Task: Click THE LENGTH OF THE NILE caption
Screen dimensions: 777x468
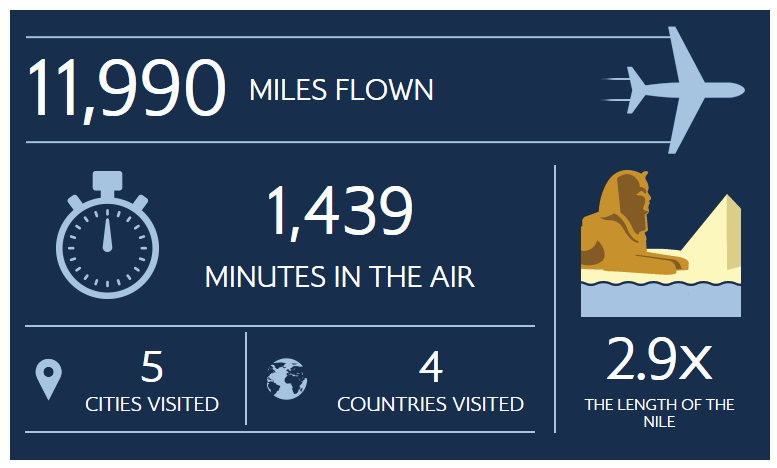Action: click(660, 413)
